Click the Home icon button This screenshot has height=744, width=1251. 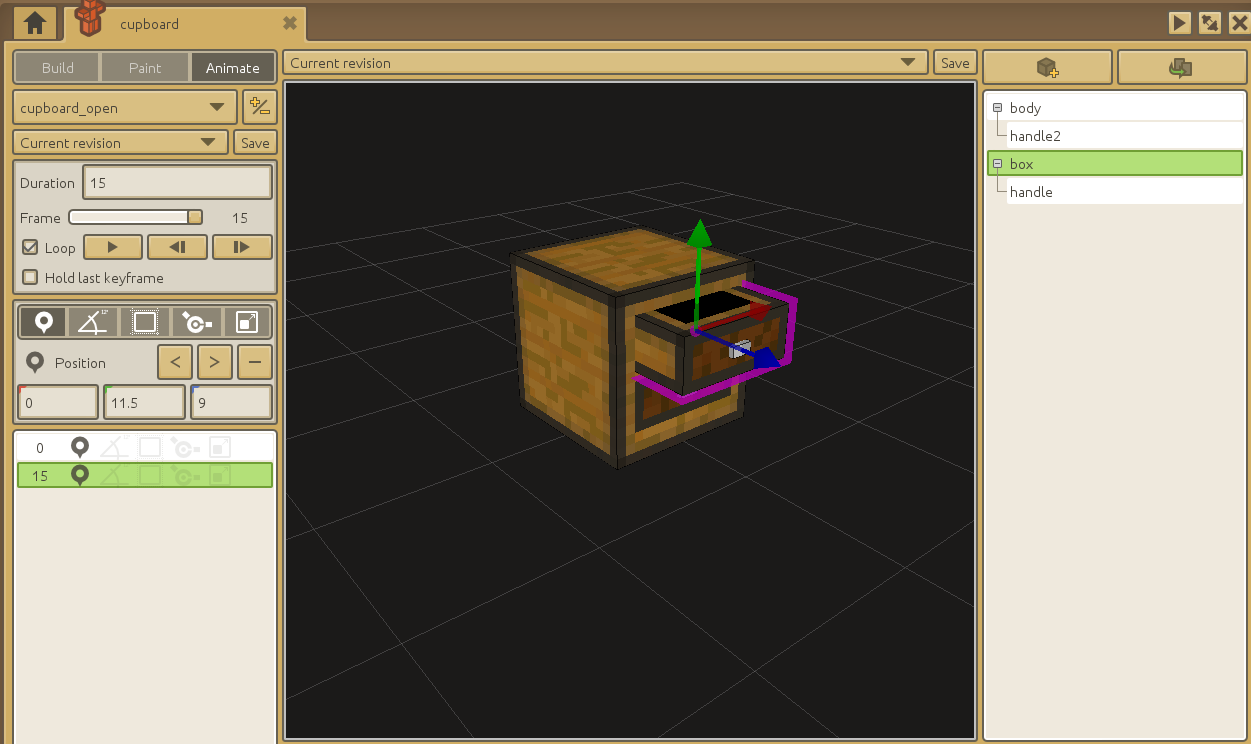pos(35,23)
